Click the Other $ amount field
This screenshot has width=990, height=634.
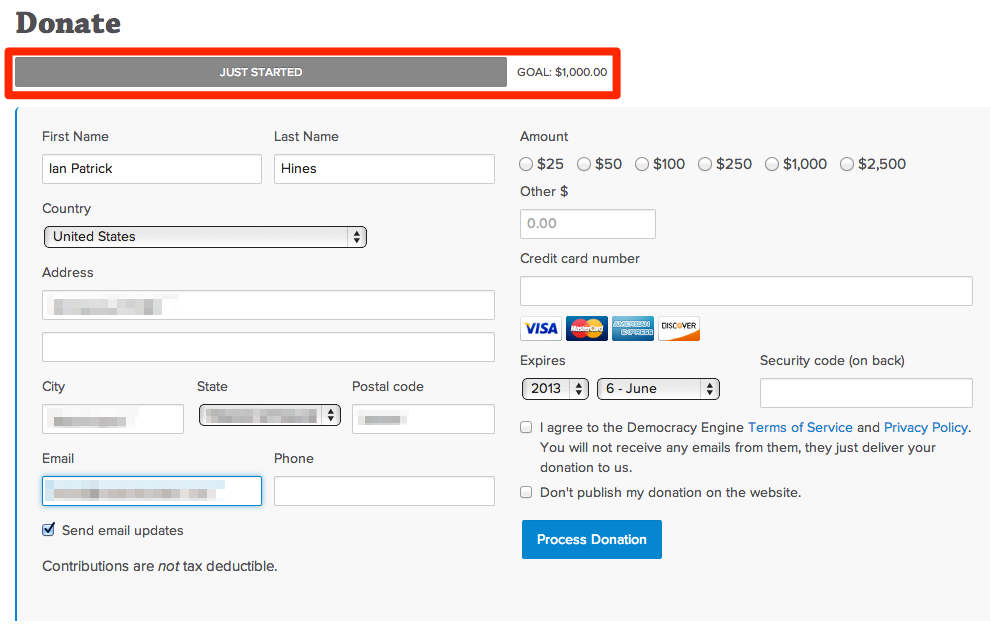click(x=588, y=224)
